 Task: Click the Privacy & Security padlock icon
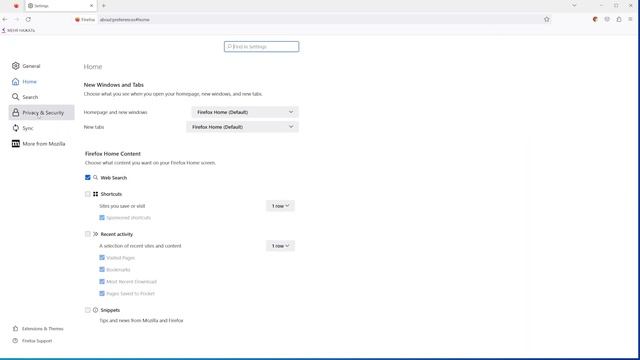tap(16, 112)
